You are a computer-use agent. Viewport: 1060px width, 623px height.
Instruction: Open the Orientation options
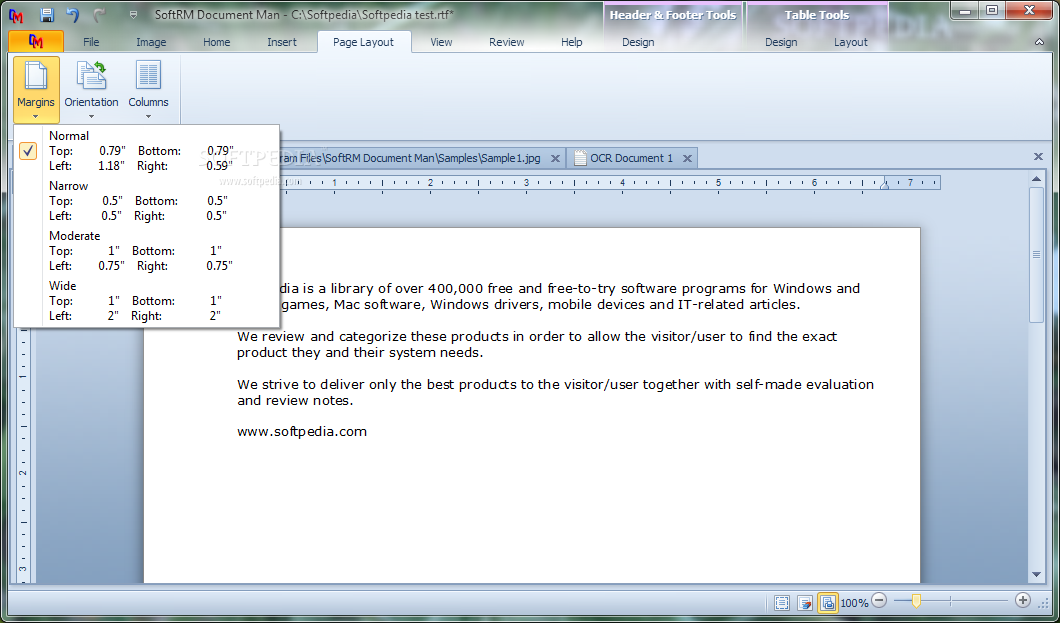[91, 89]
